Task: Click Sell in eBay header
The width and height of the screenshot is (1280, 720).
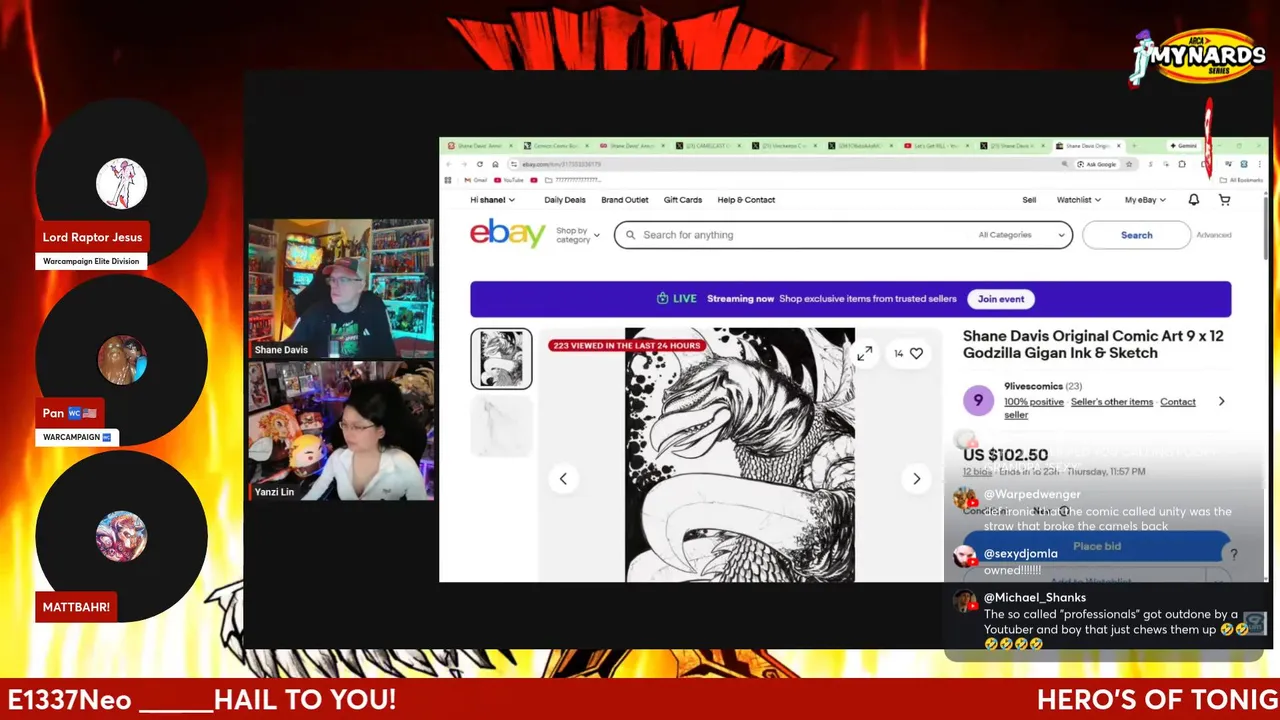Action: [x=1029, y=200]
